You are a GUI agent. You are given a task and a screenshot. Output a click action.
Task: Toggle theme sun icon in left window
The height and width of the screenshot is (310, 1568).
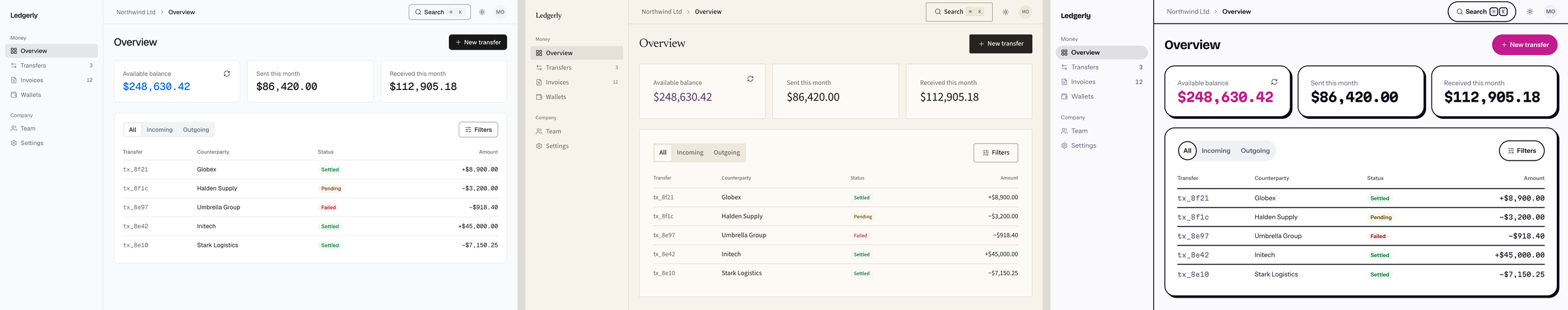[x=482, y=12]
